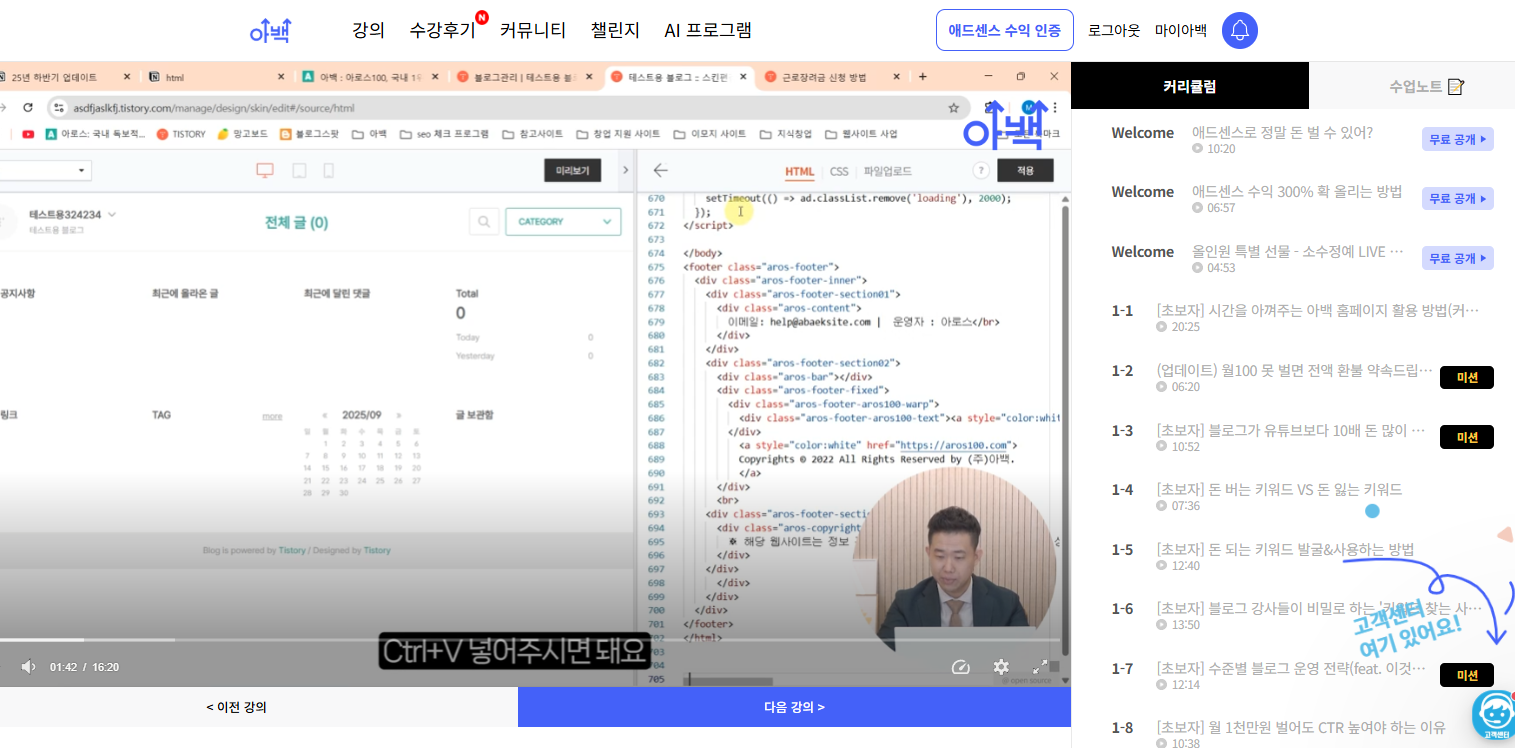This screenshot has height=748, width=1515.
Task: Click the 미션 badge on lecture 1-7
Action: tap(1466, 675)
